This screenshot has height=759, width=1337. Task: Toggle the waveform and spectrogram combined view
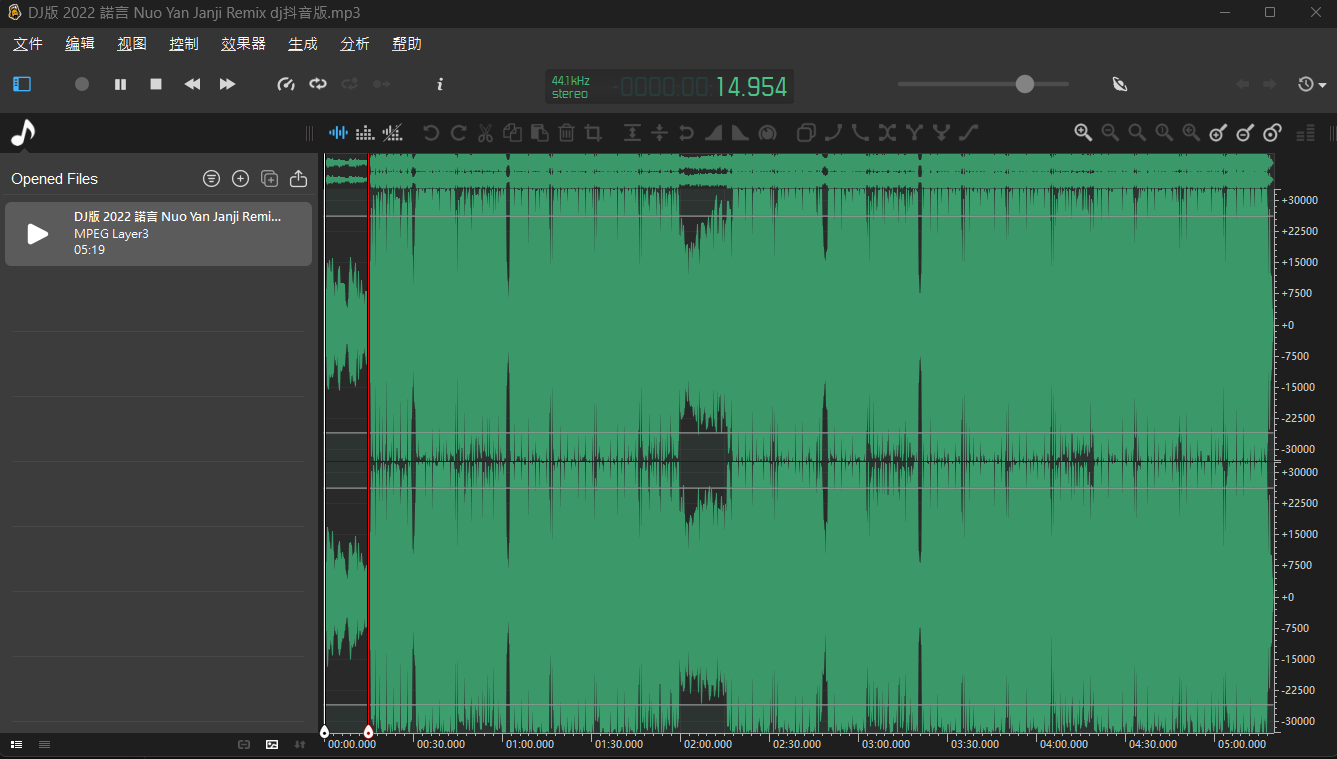392,132
